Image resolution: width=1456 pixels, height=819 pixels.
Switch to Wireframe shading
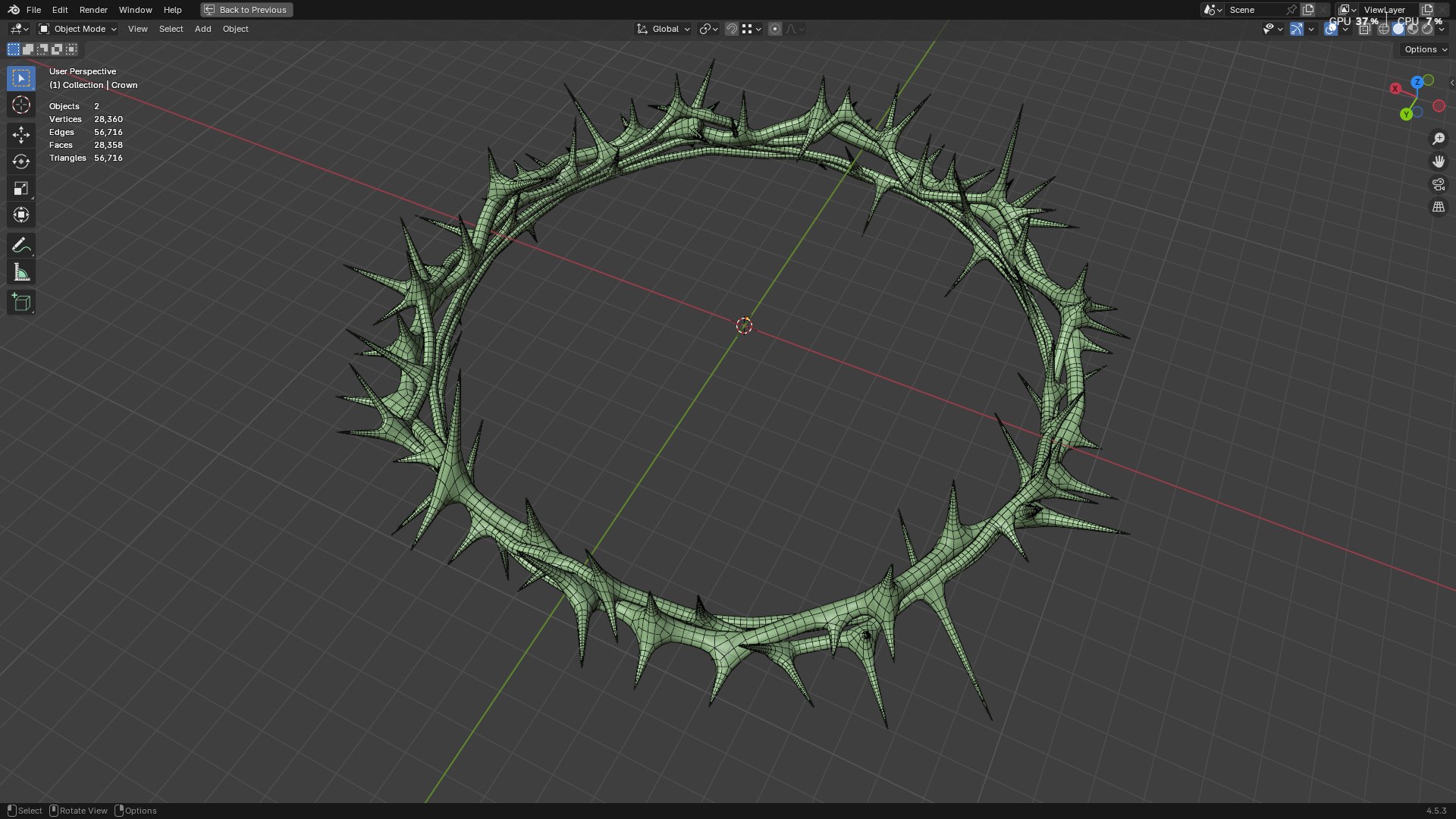(x=1384, y=29)
